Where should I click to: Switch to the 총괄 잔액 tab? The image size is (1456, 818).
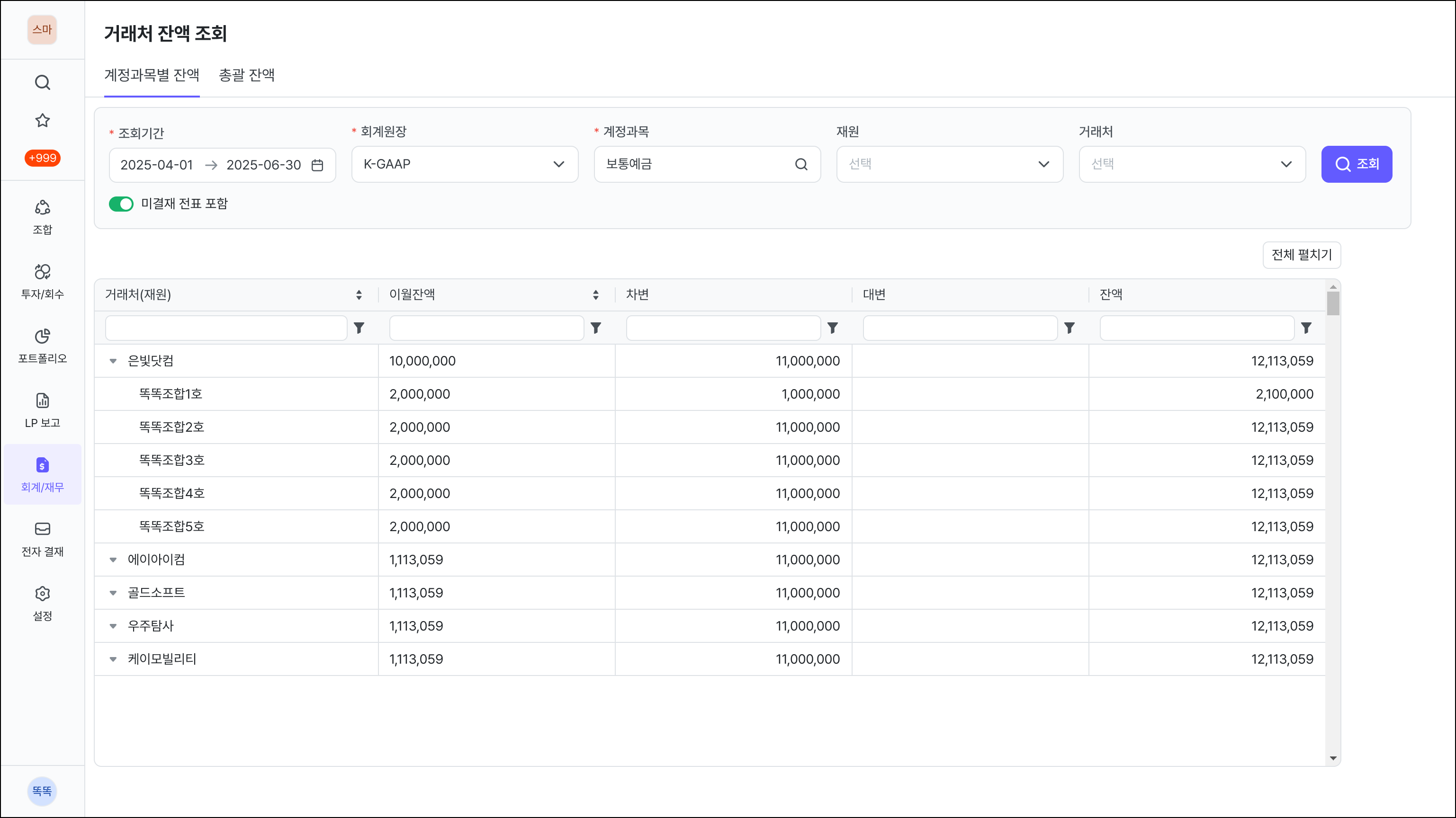click(246, 75)
